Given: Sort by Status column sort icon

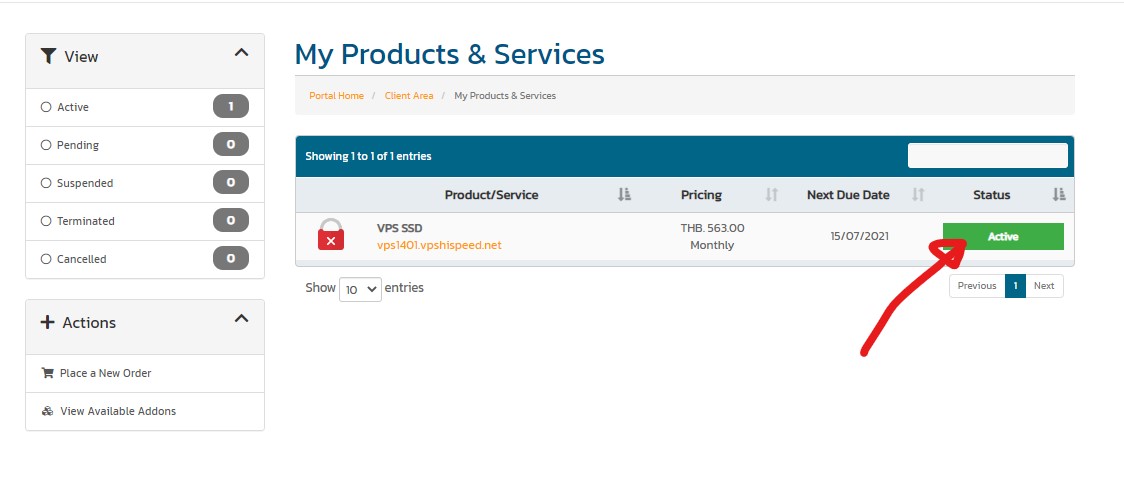Looking at the screenshot, I should (1059, 194).
